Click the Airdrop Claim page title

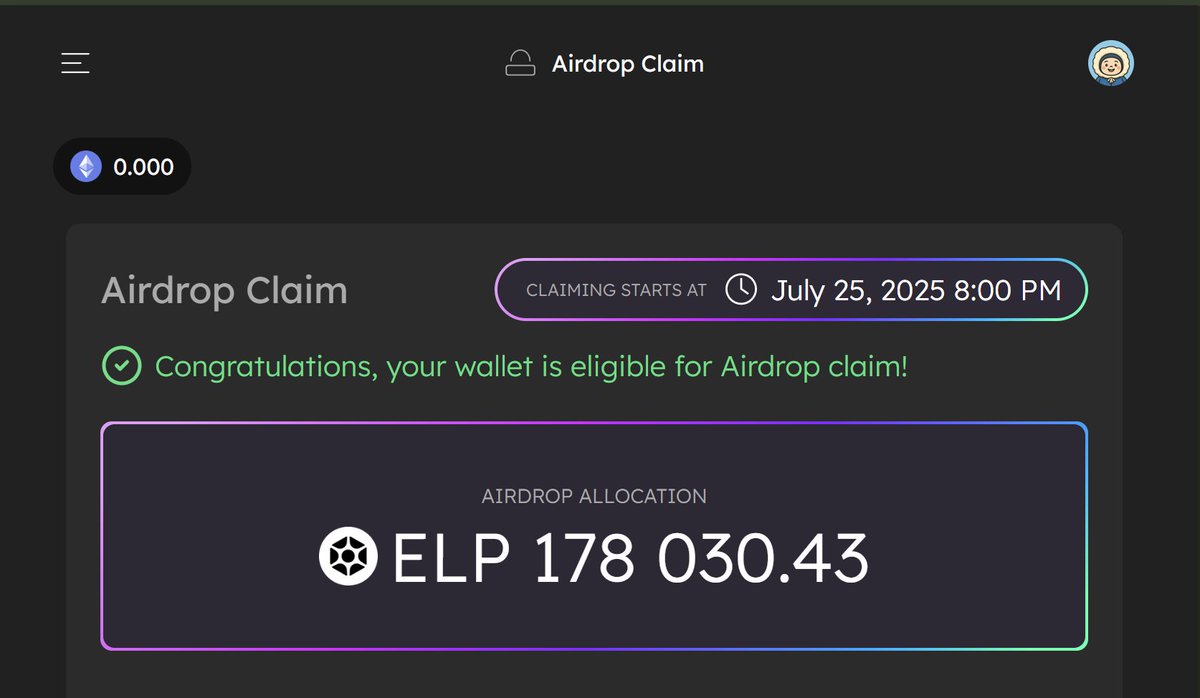(x=628, y=64)
